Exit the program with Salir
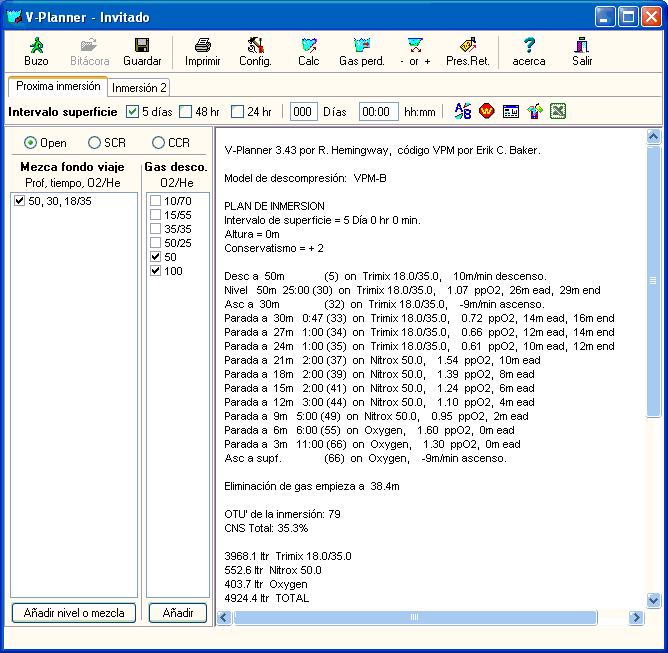Image resolution: width=668 pixels, height=653 pixels. [582, 52]
